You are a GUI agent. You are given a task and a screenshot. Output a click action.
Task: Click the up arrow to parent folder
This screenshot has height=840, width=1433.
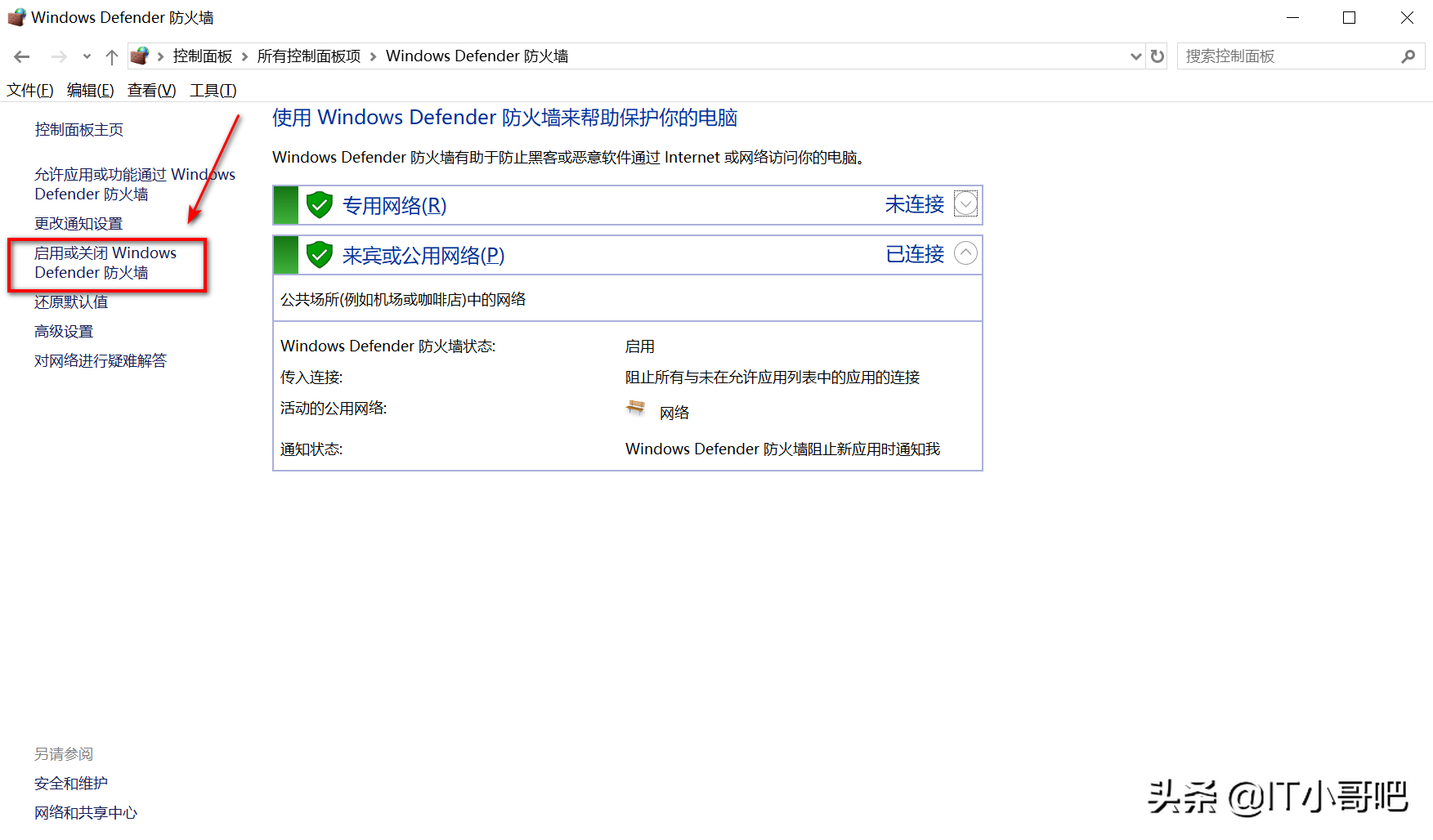pyautogui.click(x=112, y=56)
